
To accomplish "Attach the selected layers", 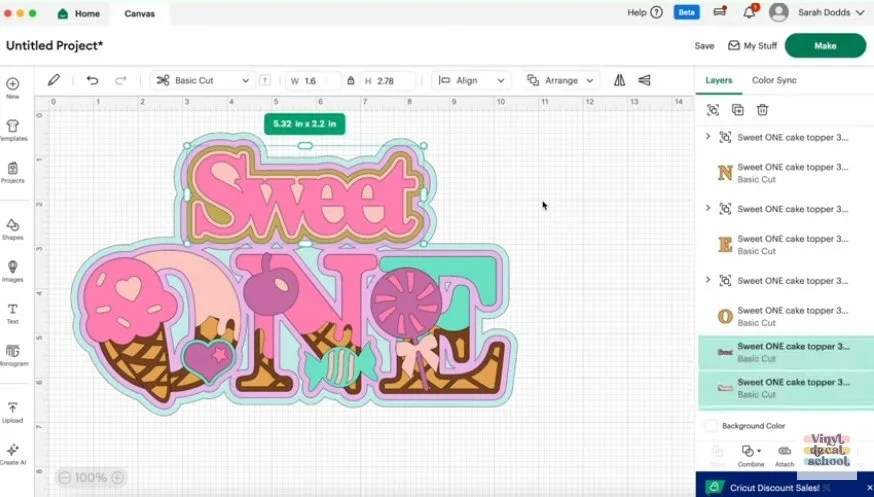I will (x=784, y=455).
